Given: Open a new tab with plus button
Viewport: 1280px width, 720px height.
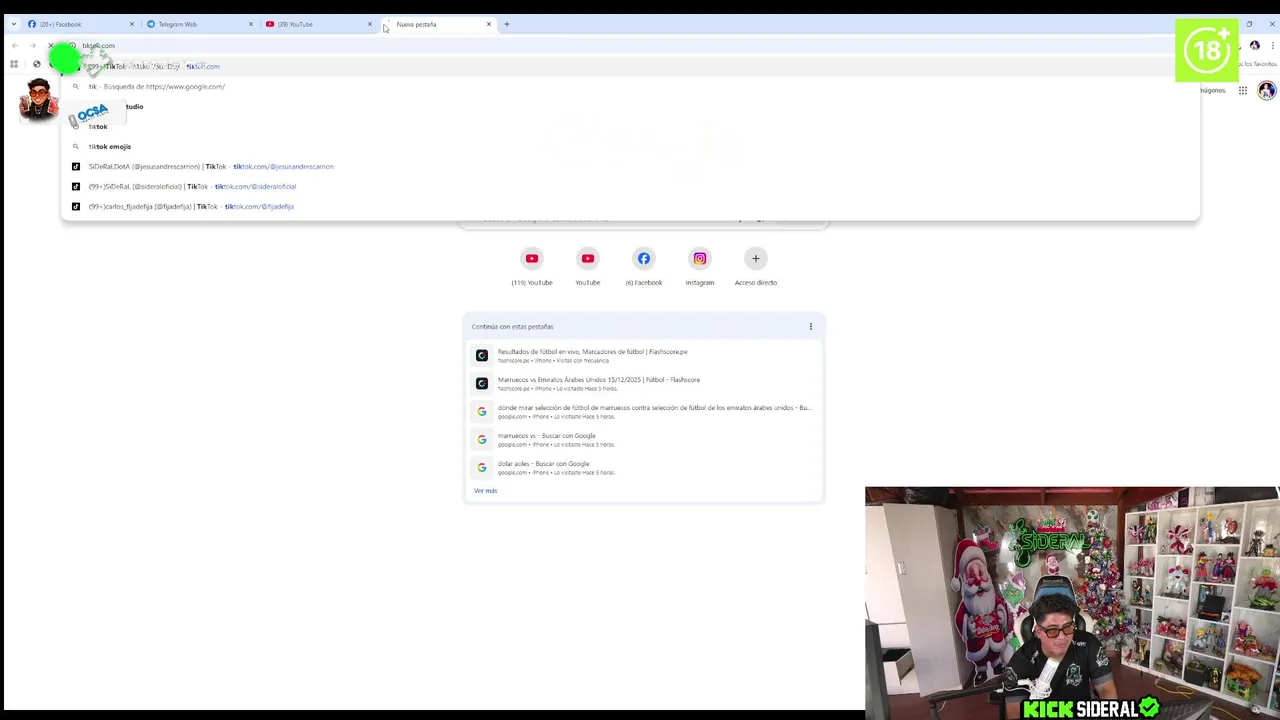Looking at the screenshot, I should (506, 24).
